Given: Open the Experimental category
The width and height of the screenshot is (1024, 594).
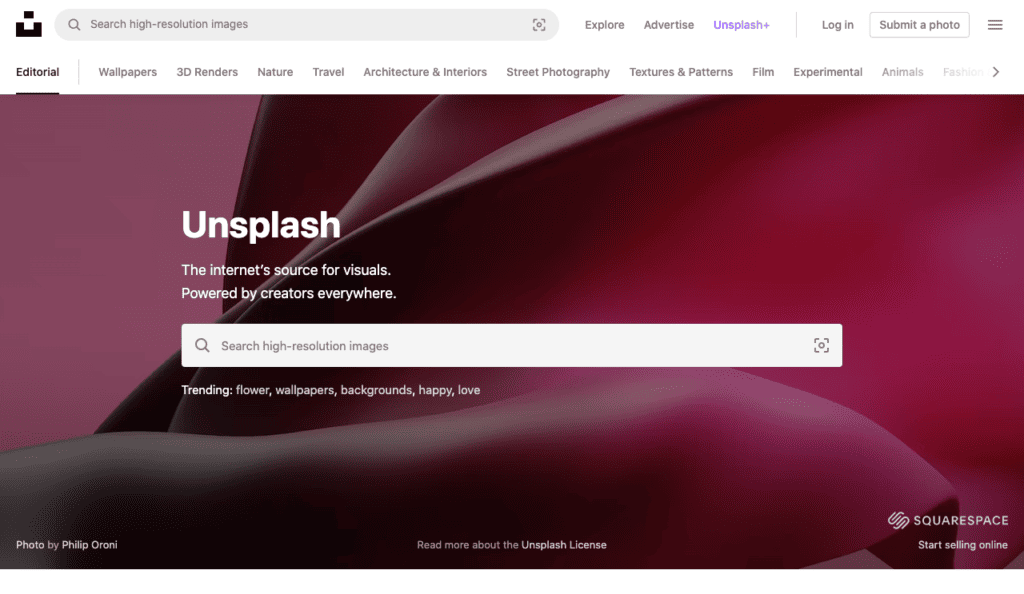Looking at the screenshot, I should tap(827, 72).
